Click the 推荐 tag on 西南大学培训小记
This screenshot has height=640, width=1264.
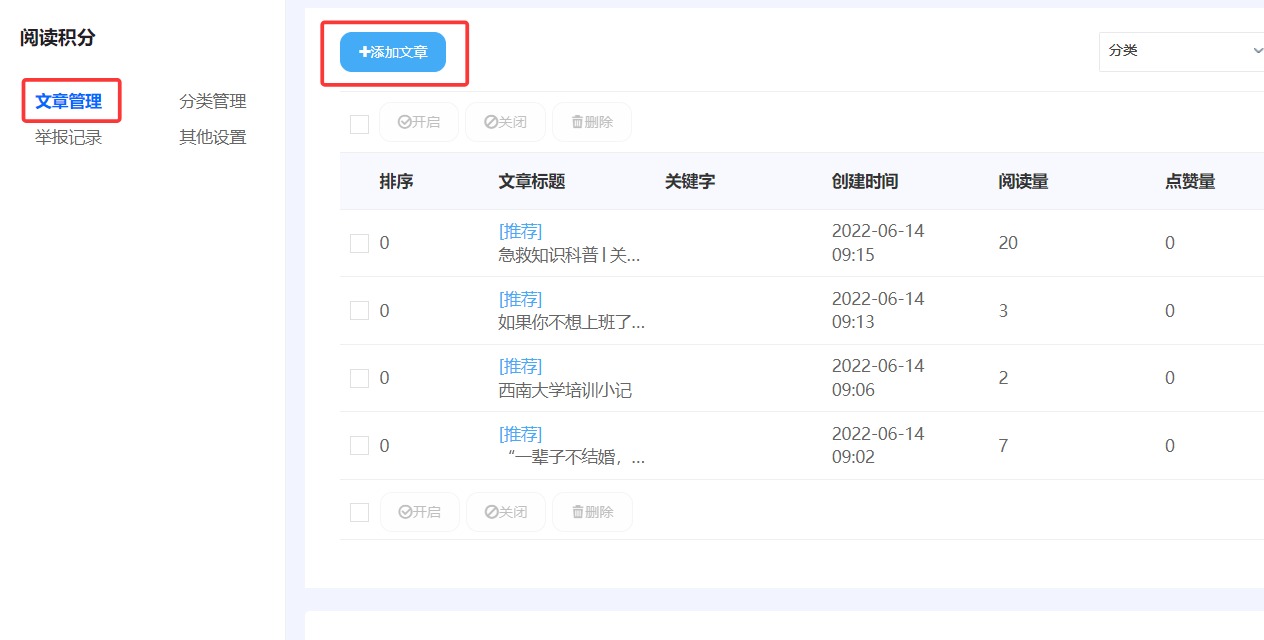520,366
